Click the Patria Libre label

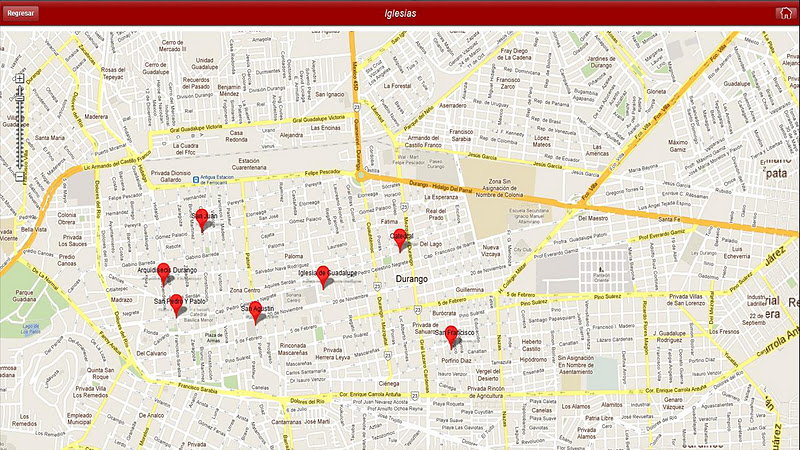tap(599, 418)
